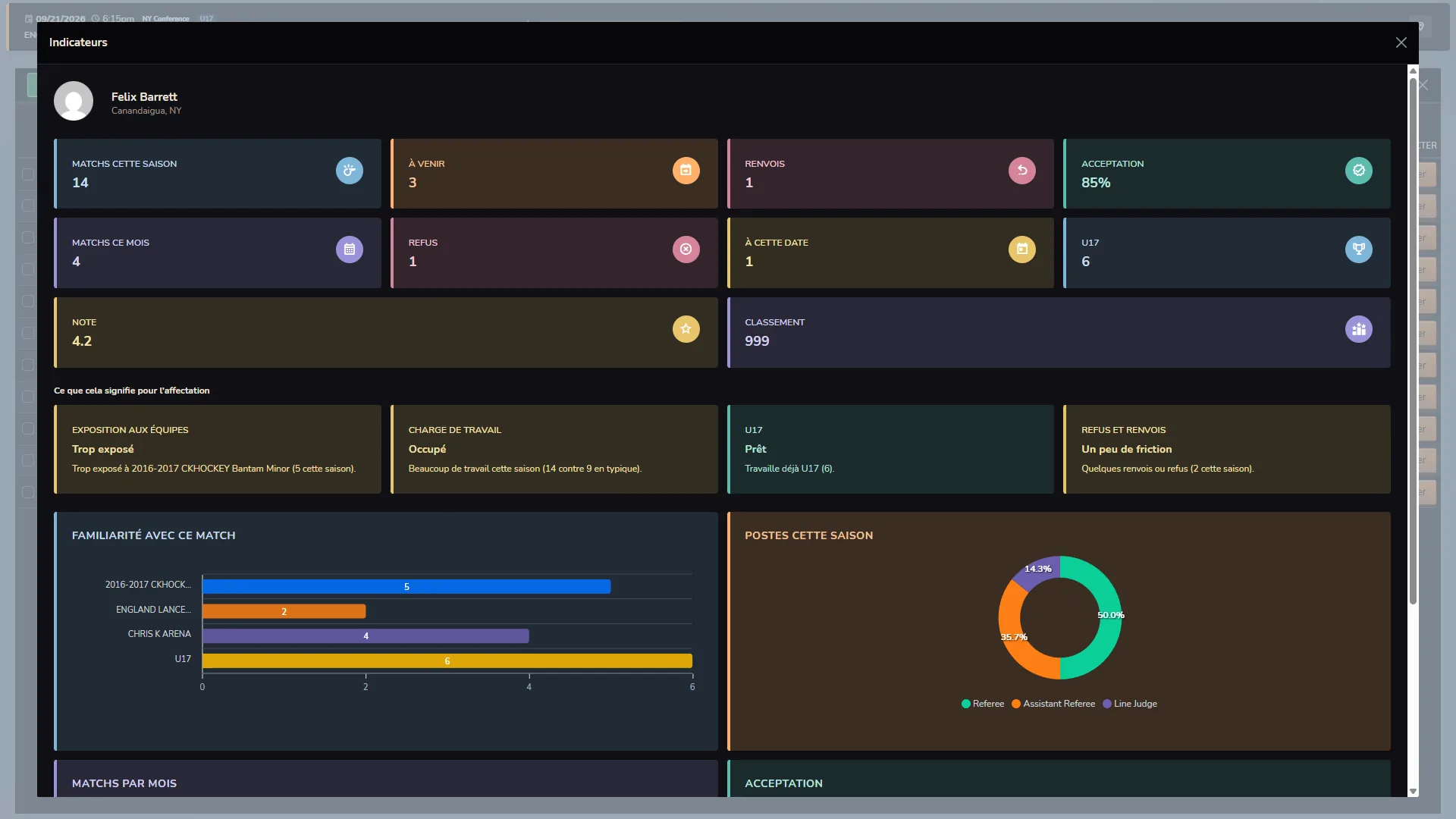
Task: Click the Matchs cette saison whistle icon
Action: (x=350, y=171)
